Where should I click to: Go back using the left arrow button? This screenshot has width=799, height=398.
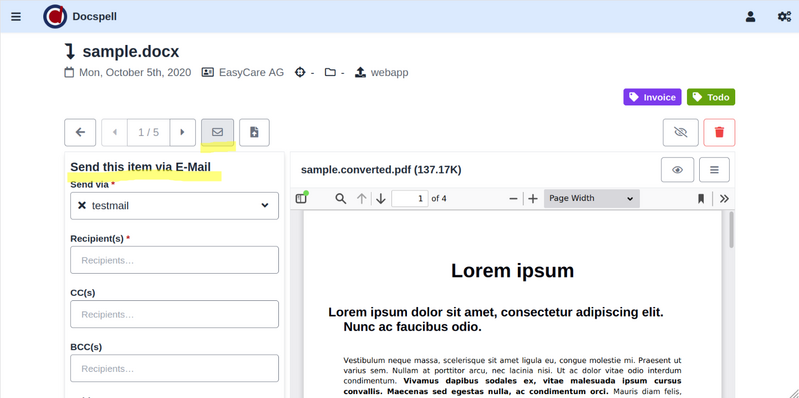tap(80, 132)
